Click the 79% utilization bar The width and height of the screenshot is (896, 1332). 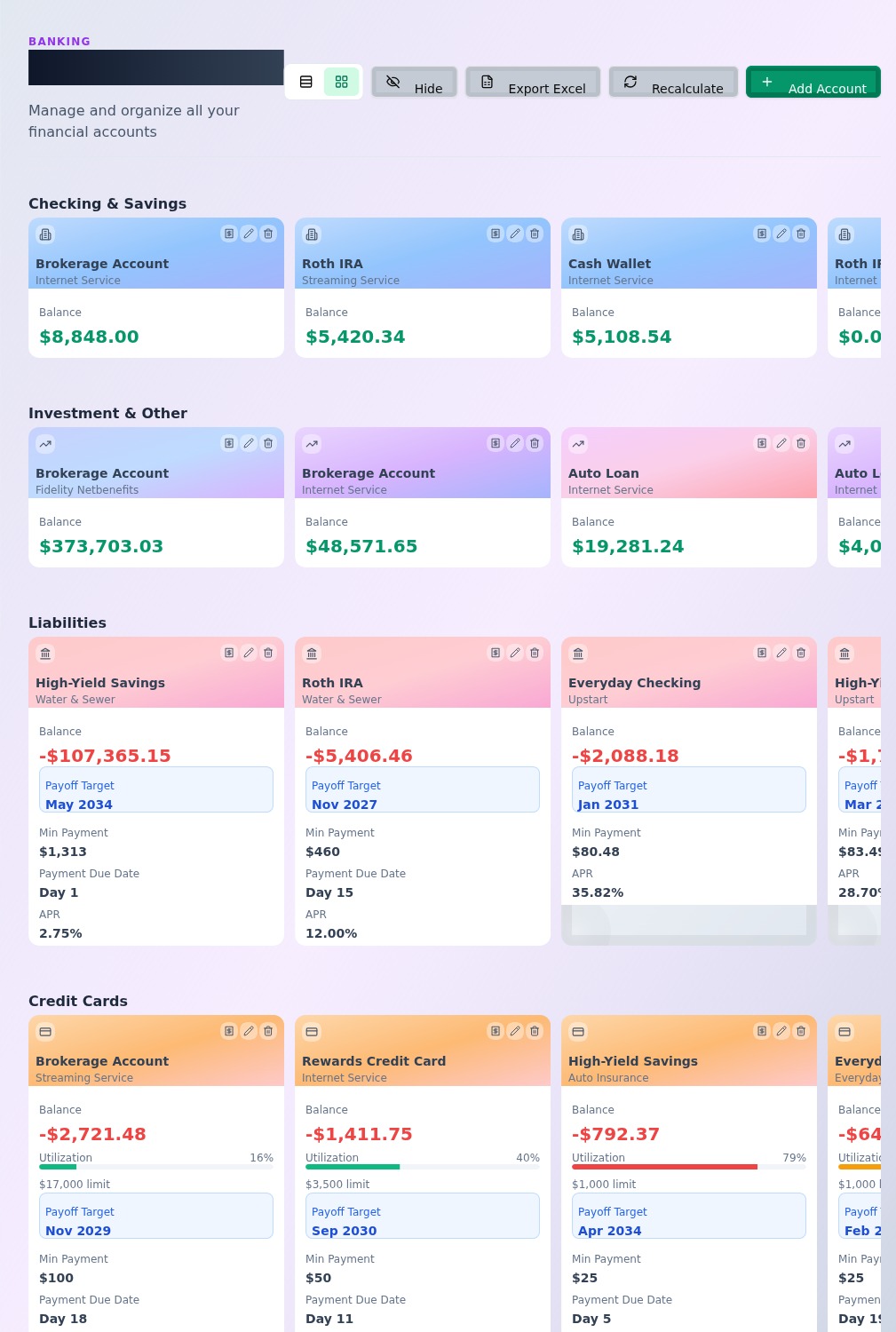[x=689, y=1167]
